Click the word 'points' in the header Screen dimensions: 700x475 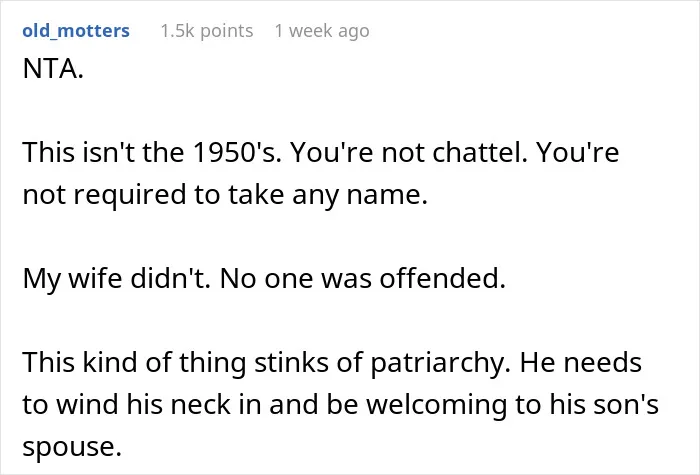tap(226, 31)
